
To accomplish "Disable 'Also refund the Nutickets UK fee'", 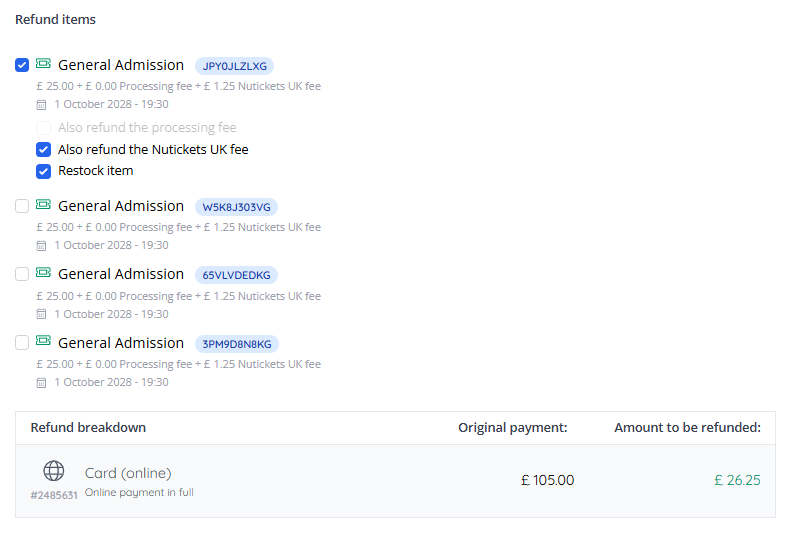I will (44, 150).
